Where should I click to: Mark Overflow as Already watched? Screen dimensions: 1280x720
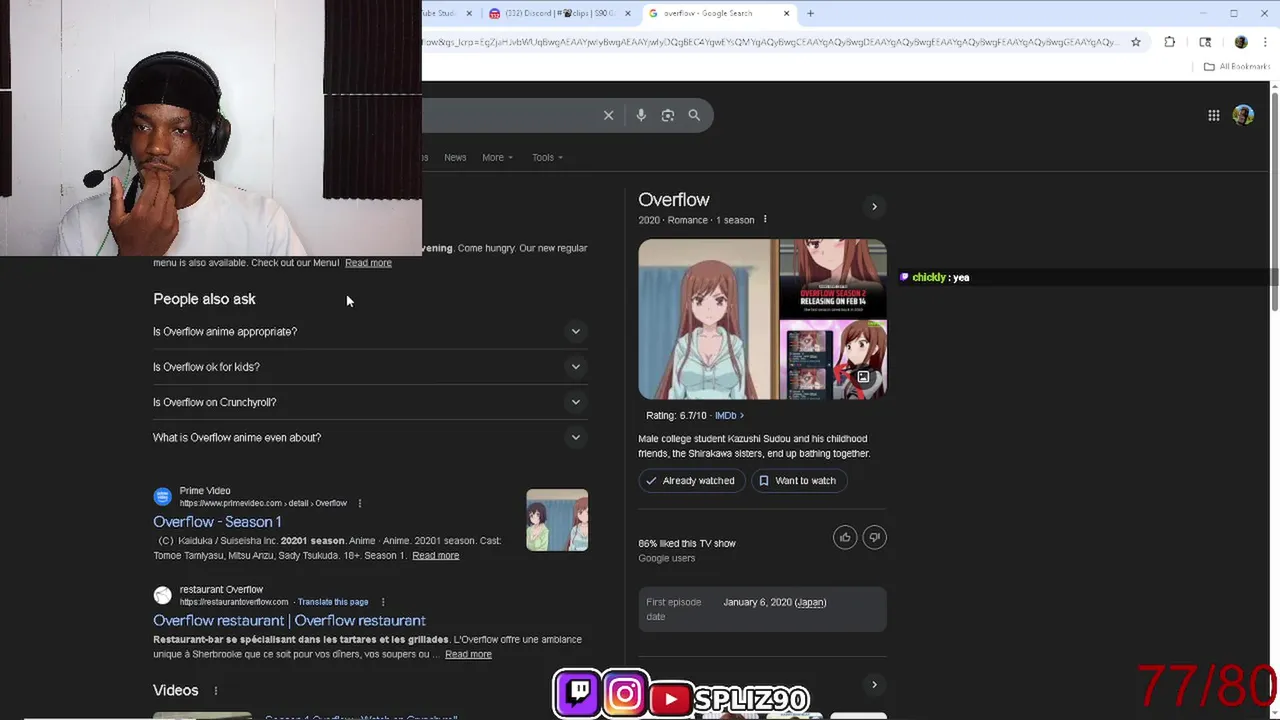point(690,481)
